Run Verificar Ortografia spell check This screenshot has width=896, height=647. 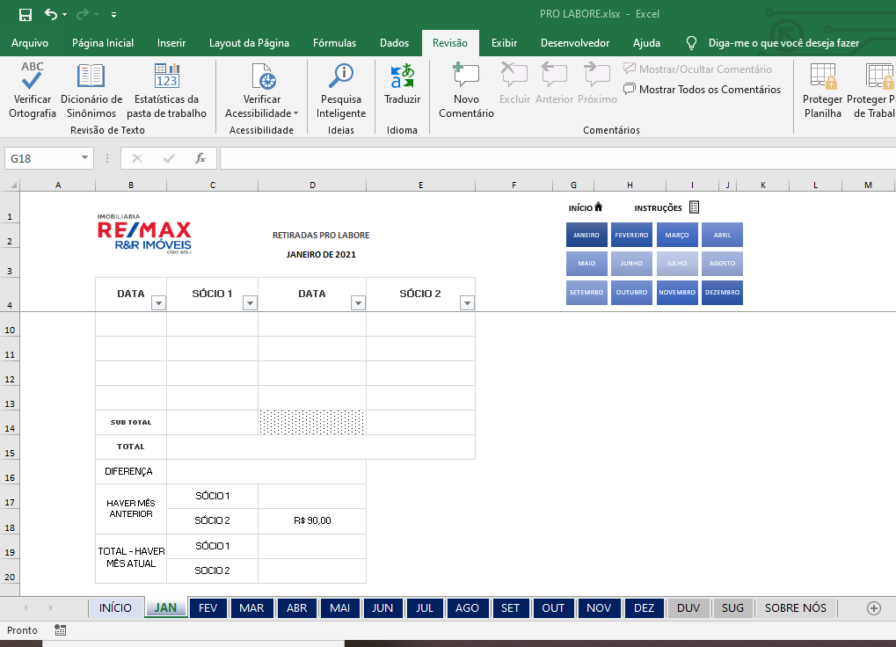[33, 90]
